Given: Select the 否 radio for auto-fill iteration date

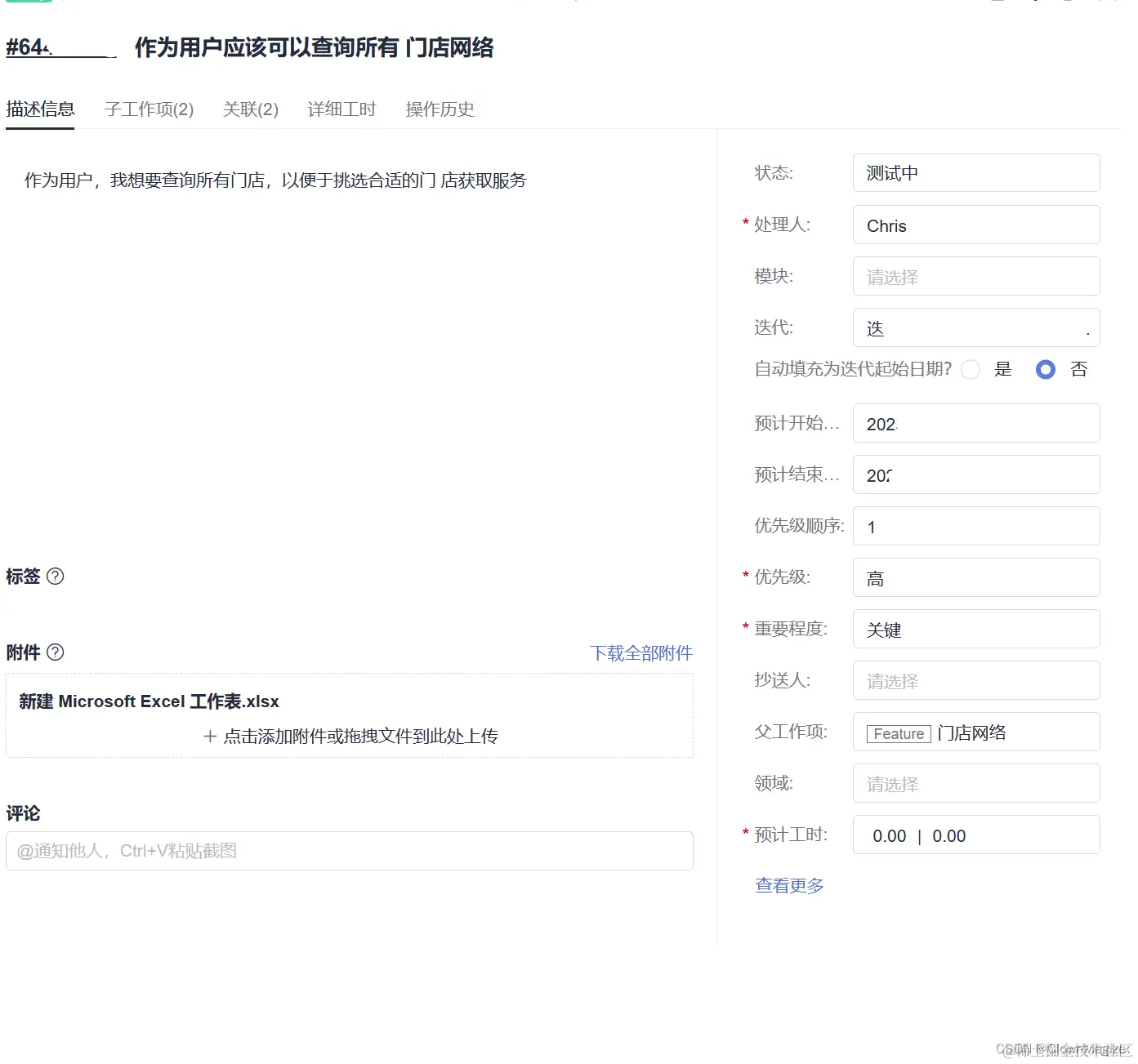Looking at the screenshot, I should click(x=1045, y=370).
